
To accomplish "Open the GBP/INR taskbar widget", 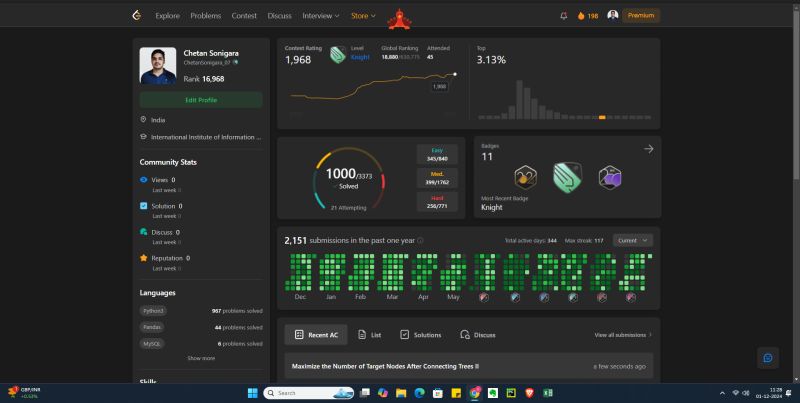I will pos(24,393).
